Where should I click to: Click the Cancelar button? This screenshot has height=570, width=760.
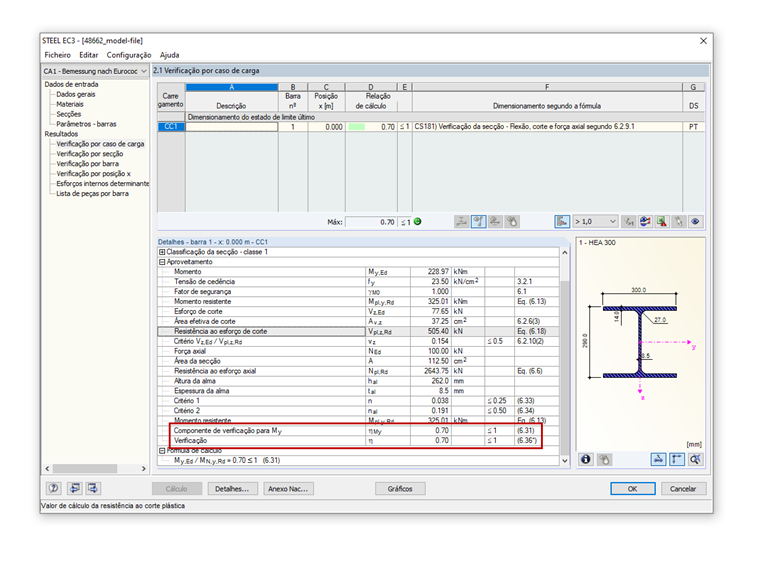click(683, 489)
